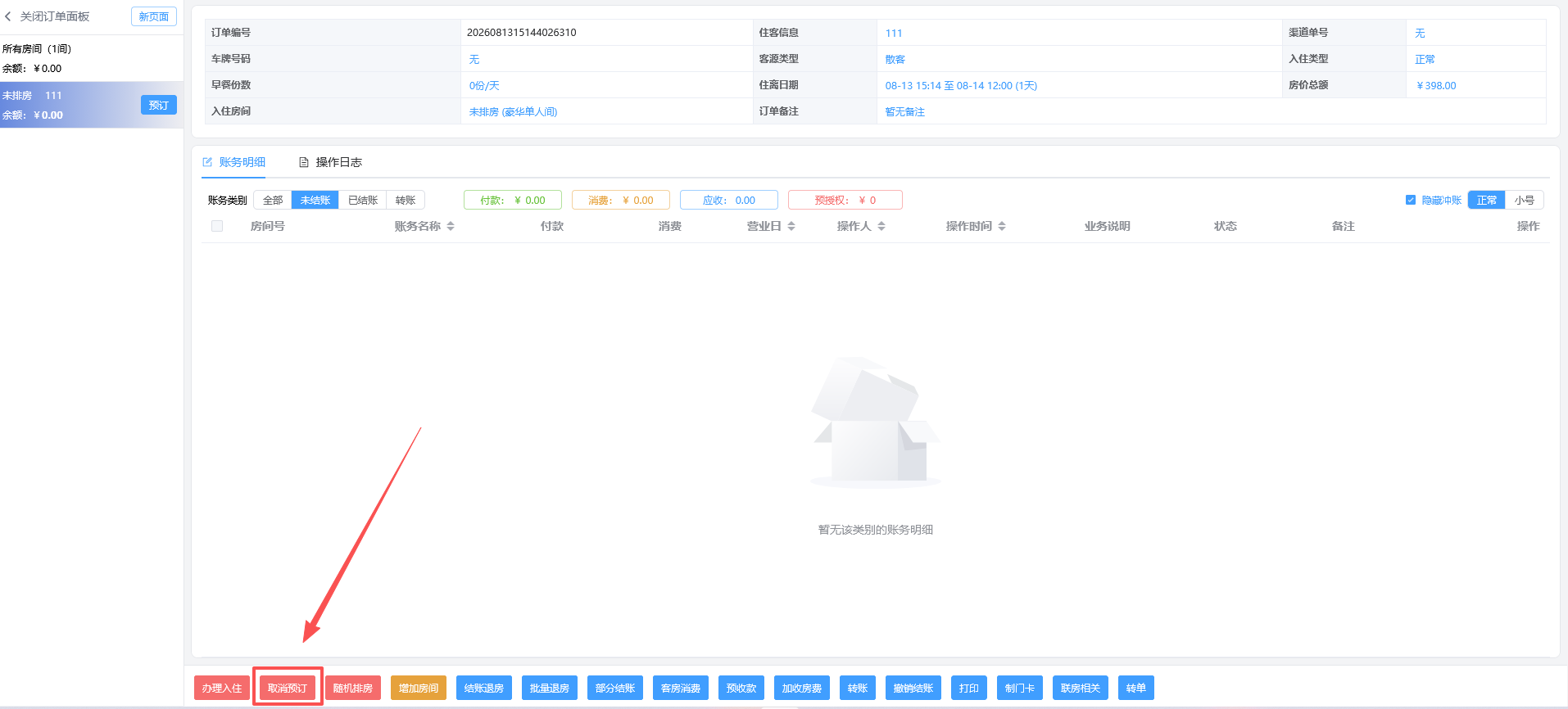The height and width of the screenshot is (709, 1568).
Task: Click the 转单 button
Action: coord(1136,688)
